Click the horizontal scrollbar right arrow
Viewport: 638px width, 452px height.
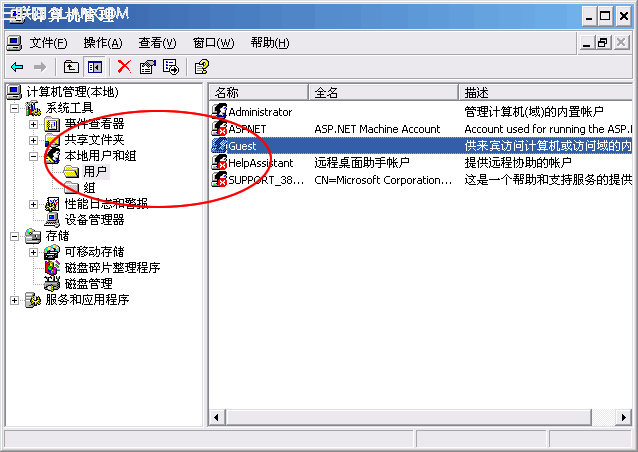624,417
